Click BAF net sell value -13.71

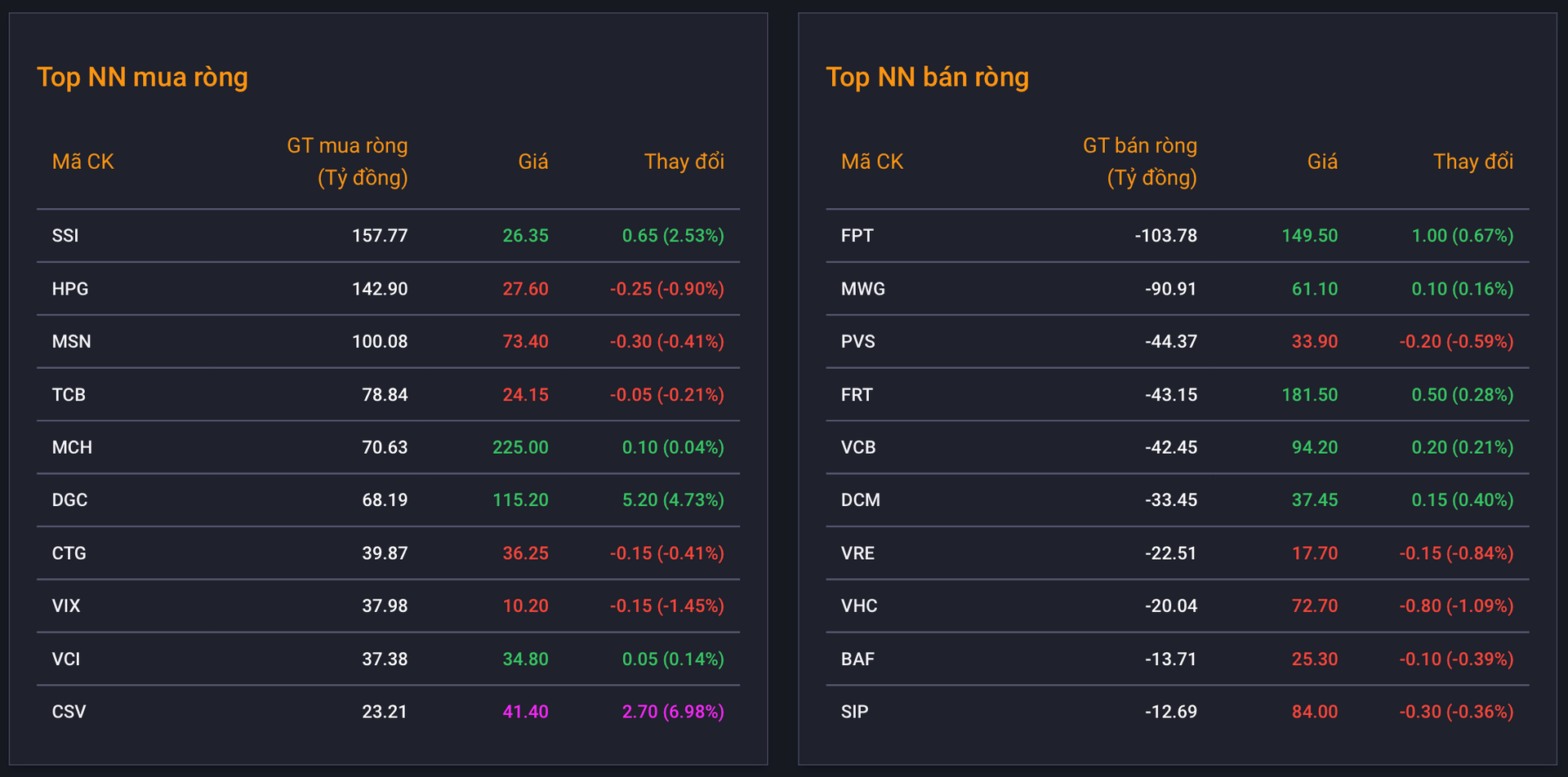click(1171, 659)
